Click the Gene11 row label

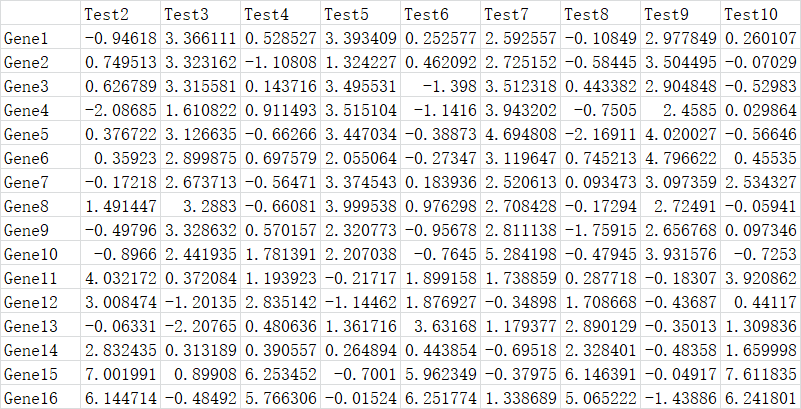[x=40, y=278]
